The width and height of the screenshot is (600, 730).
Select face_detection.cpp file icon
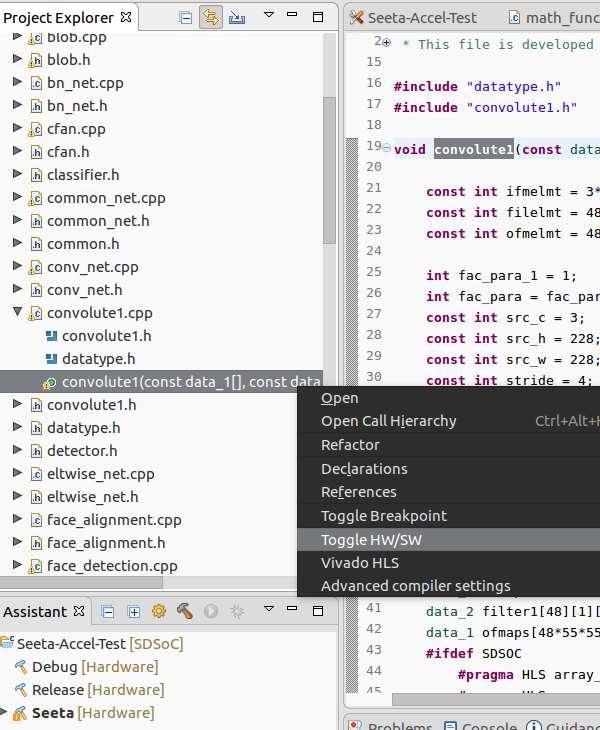(x=35, y=566)
